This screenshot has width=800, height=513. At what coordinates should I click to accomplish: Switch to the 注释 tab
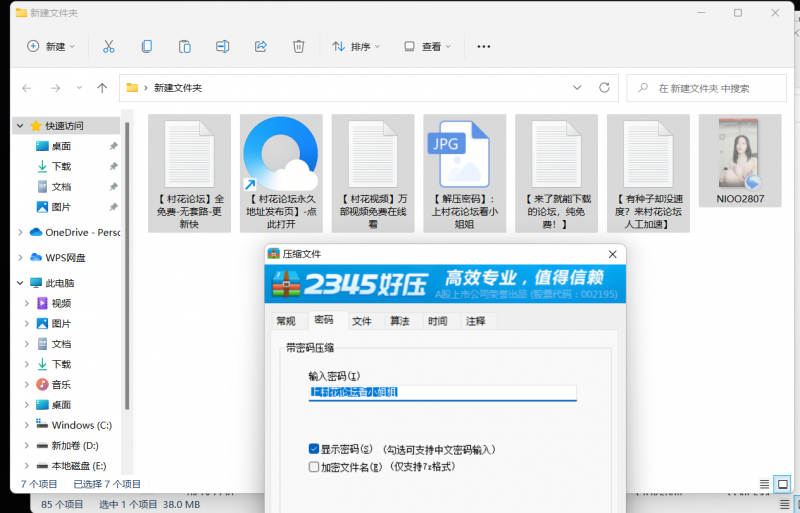475,321
